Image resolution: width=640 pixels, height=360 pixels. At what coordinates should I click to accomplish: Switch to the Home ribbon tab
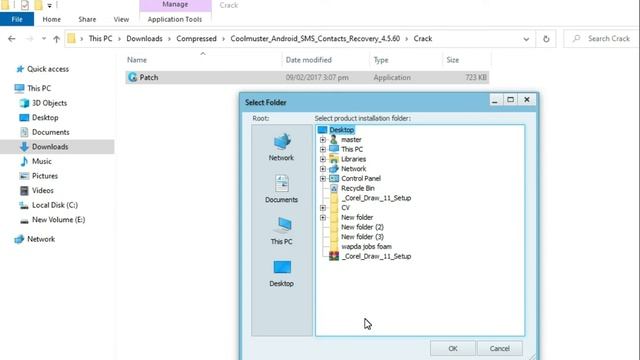pyautogui.click(x=51, y=19)
